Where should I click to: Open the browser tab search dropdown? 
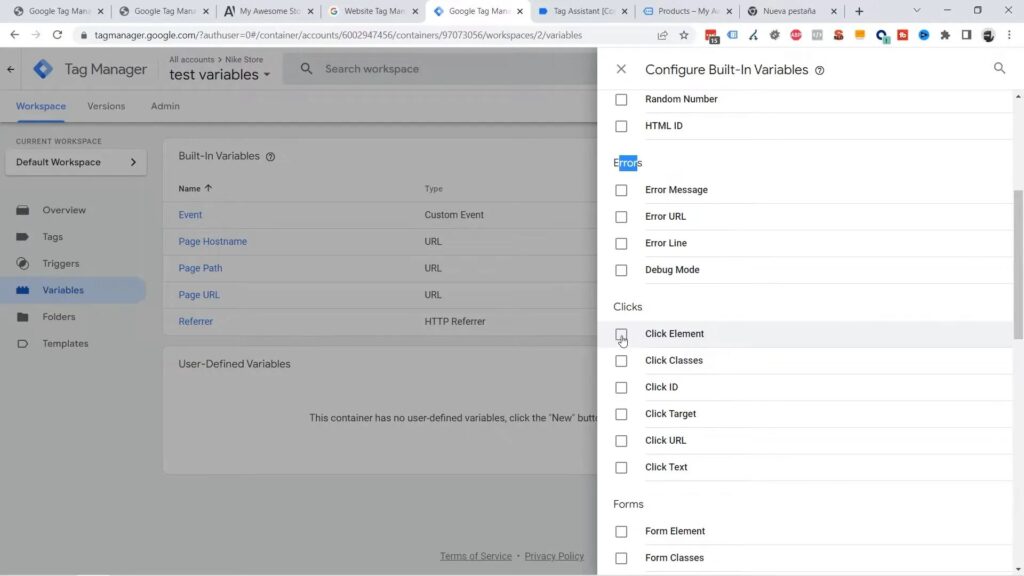click(917, 11)
